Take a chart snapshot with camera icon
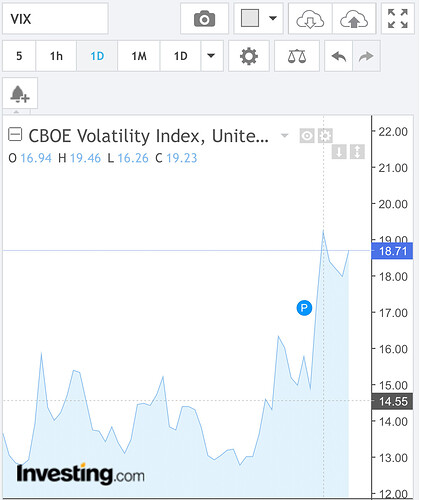The image size is (427, 500). [x=204, y=19]
